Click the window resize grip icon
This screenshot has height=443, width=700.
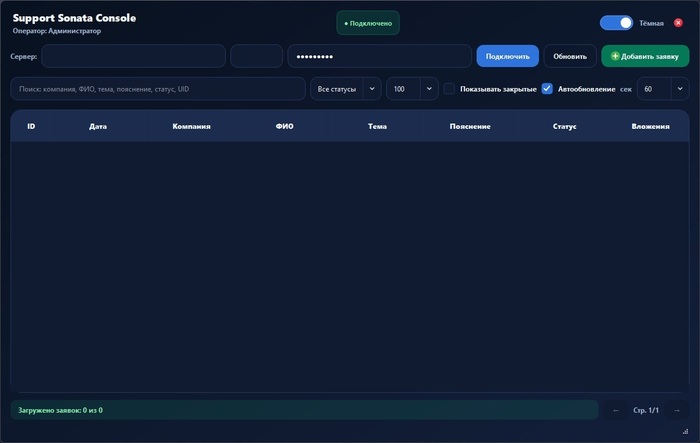[x=685, y=431]
